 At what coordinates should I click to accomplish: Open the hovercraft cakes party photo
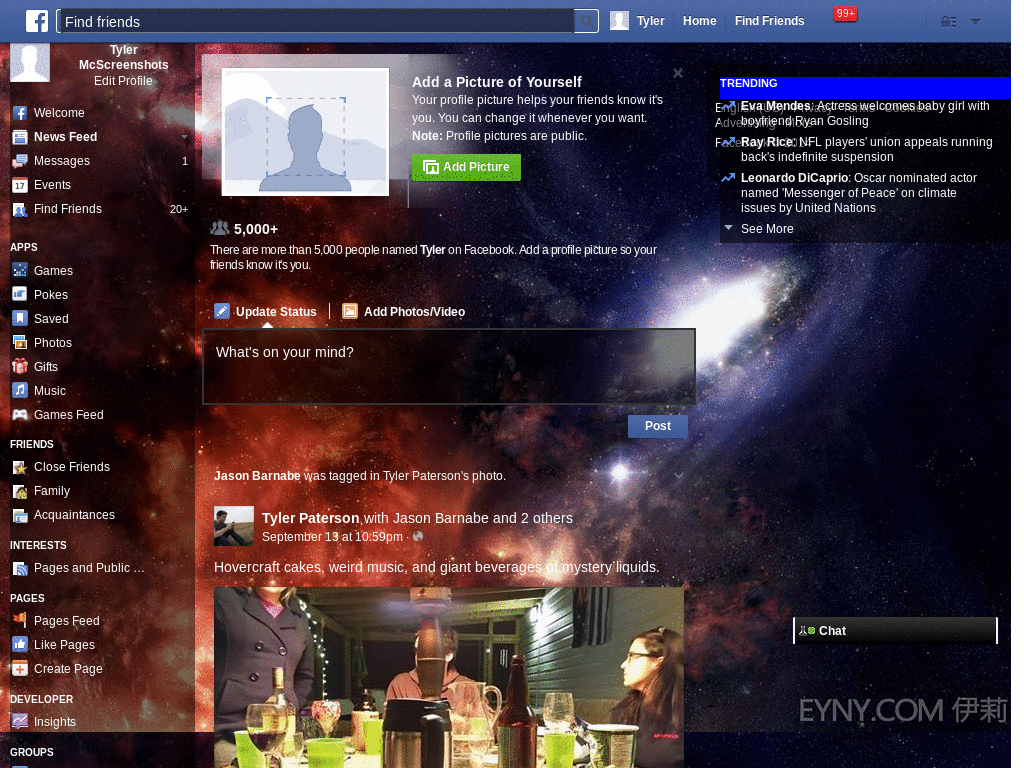pos(449,678)
